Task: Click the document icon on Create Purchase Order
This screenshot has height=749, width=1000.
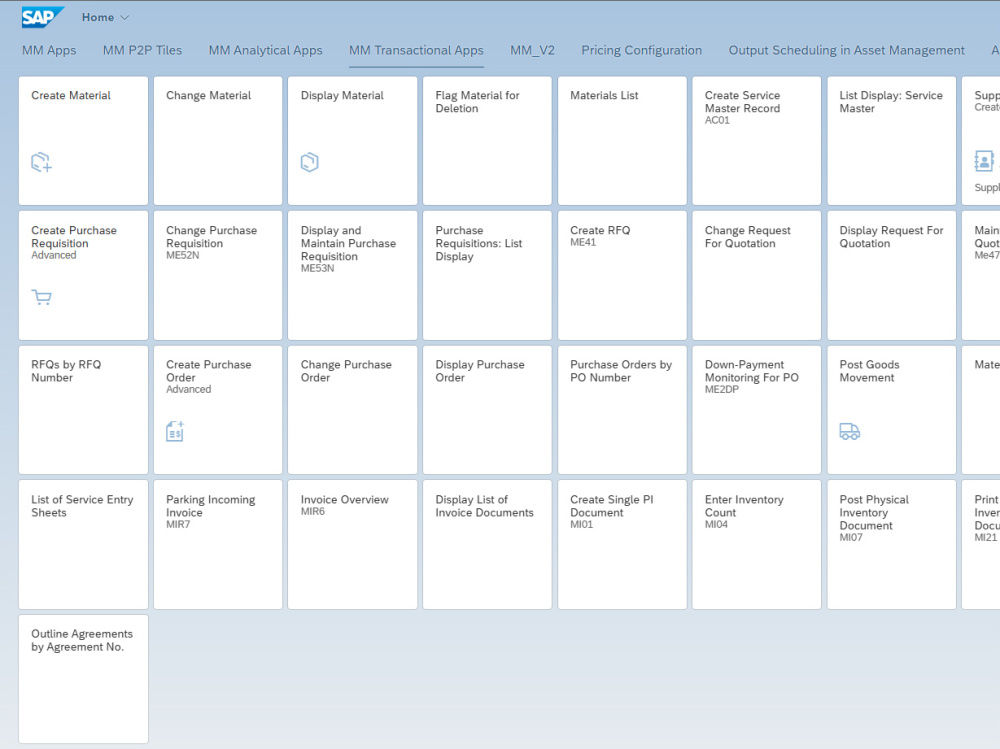Action: tap(175, 431)
